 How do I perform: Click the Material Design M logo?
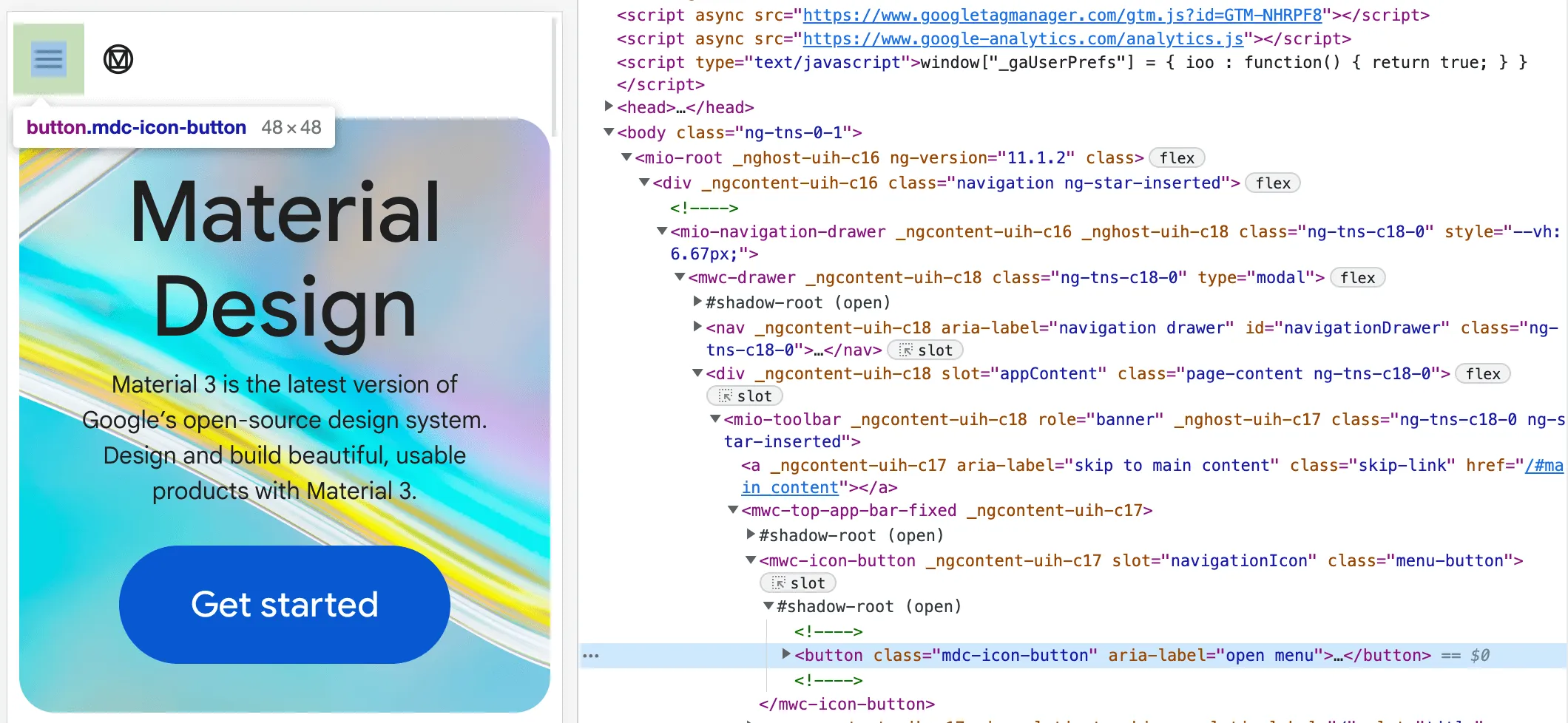pos(118,59)
